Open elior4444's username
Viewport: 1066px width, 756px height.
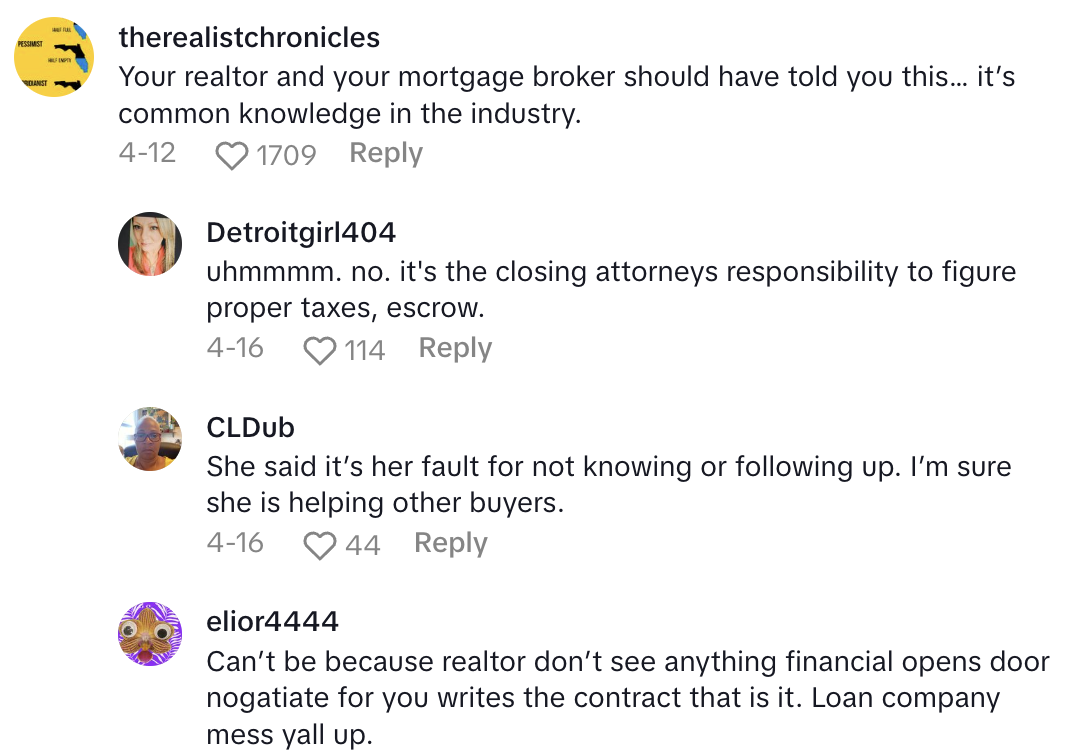(271, 621)
